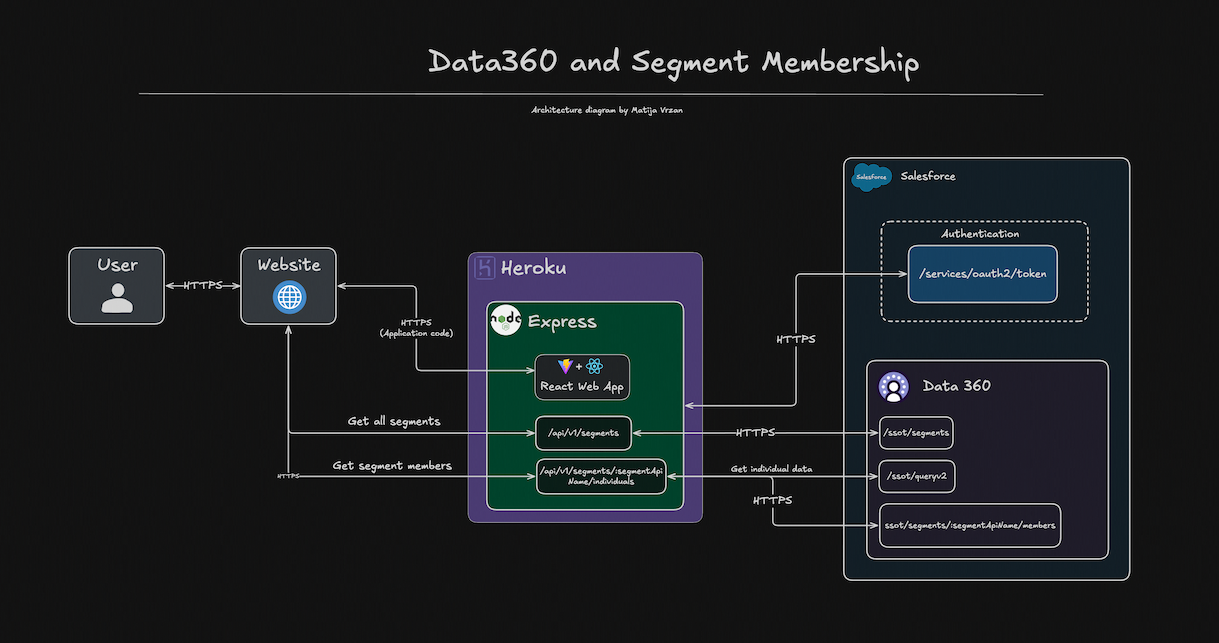
Task: Click the Get individual data label
Action: (x=771, y=468)
